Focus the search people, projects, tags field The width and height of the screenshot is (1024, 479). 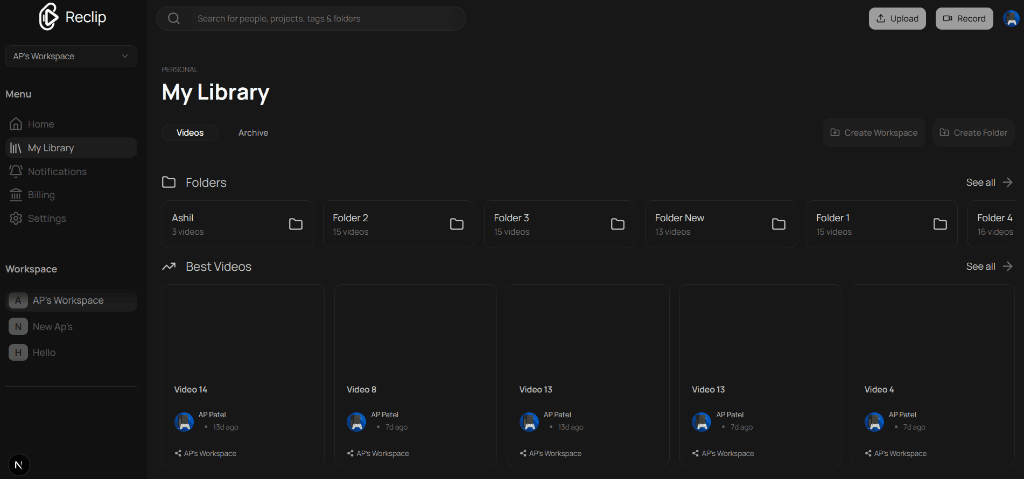pos(311,18)
